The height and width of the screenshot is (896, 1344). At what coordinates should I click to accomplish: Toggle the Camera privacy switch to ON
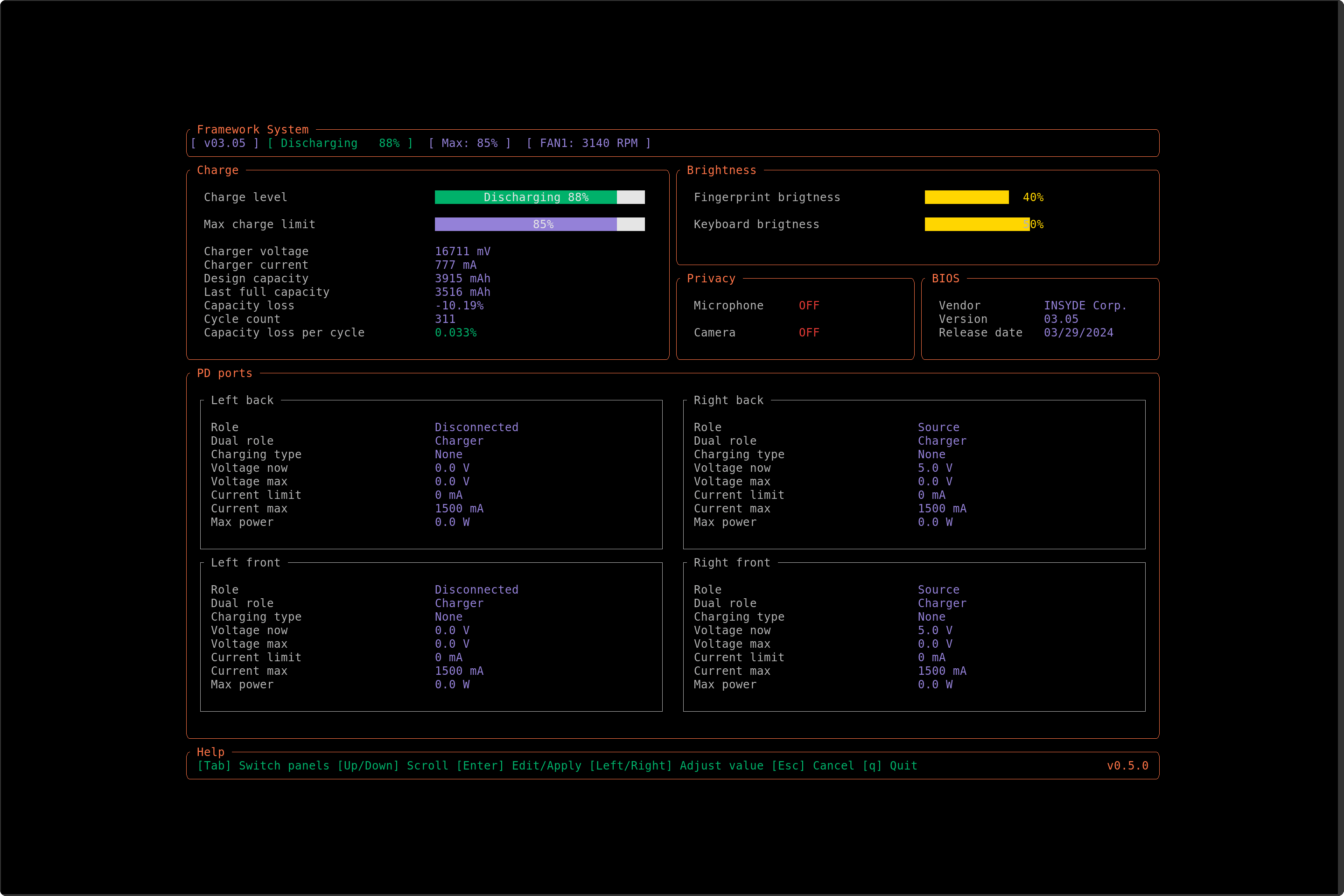pos(809,332)
